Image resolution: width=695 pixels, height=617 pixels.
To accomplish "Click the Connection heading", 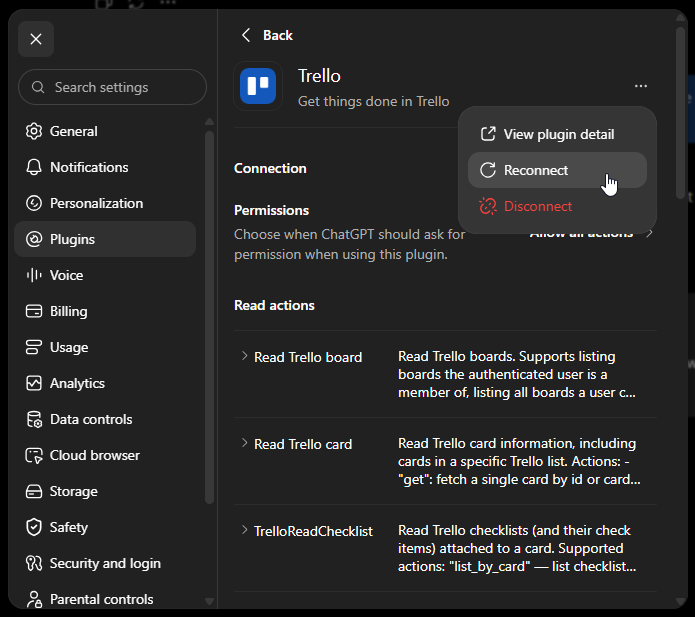I will pos(270,168).
